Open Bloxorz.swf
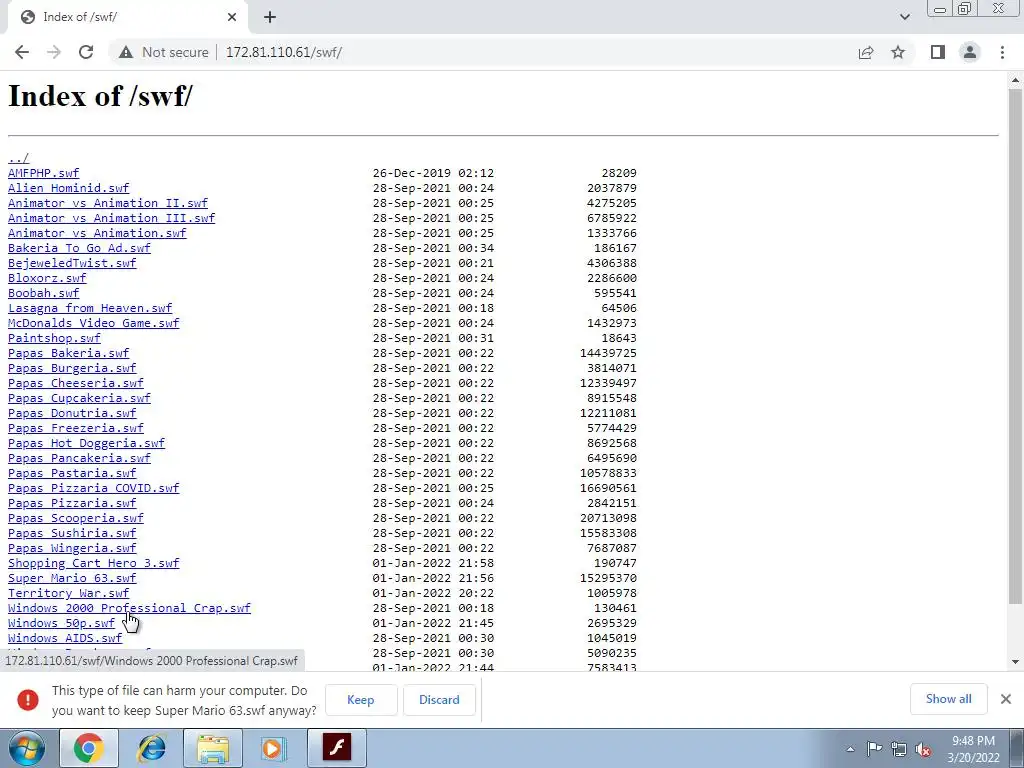The width and height of the screenshot is (1024, 768). [47, 278]
